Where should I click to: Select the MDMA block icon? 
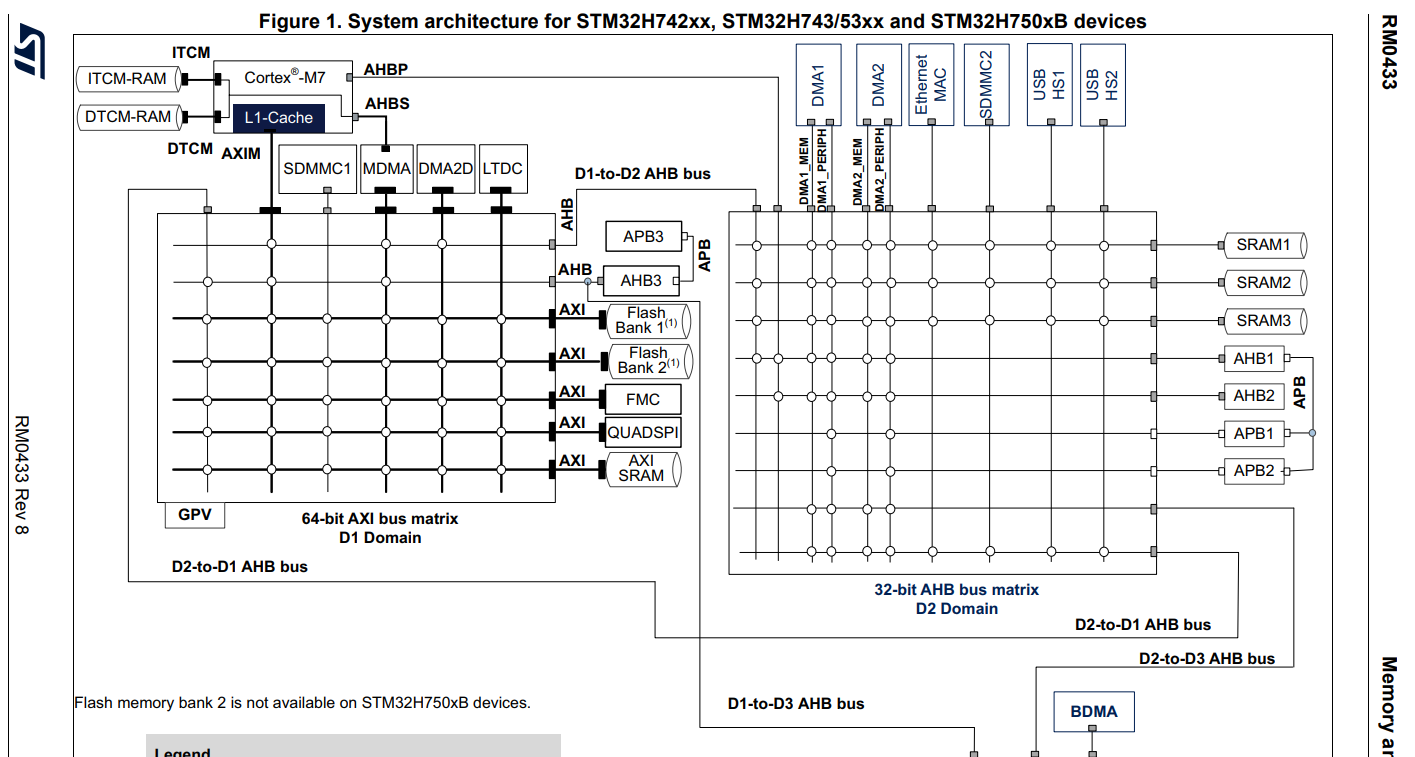386,168
